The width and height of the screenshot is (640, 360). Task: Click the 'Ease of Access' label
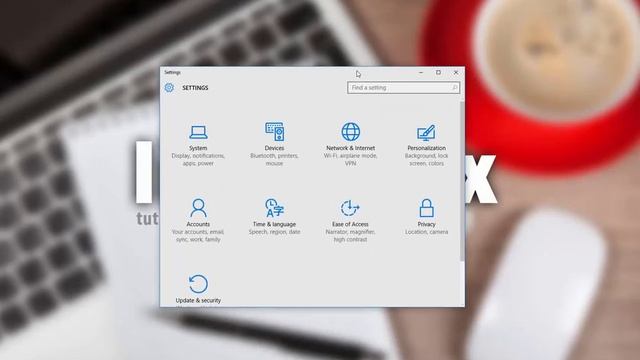point(350,224)
